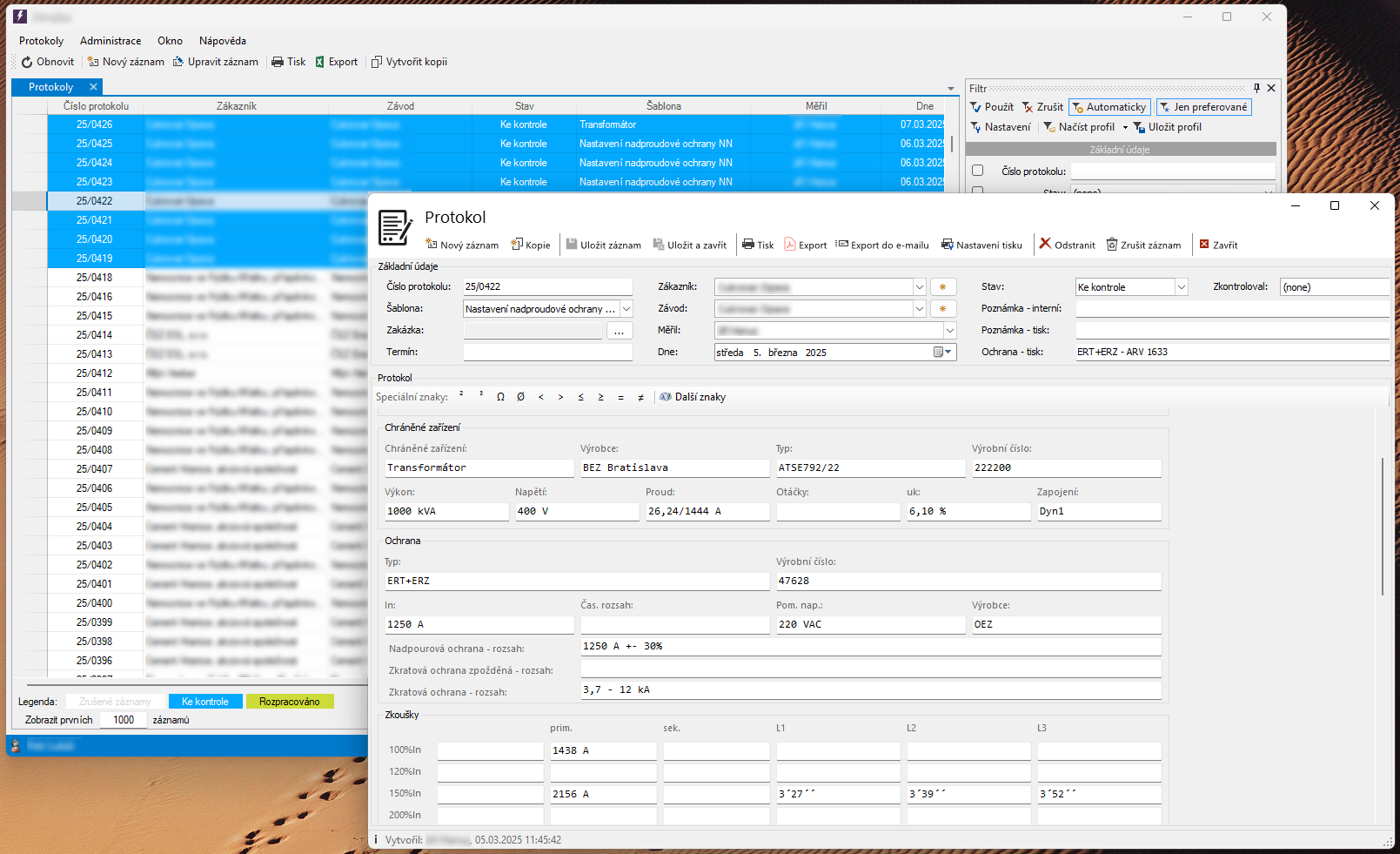
Task: Pin the Filtr panel
Action: [1256, 88]
